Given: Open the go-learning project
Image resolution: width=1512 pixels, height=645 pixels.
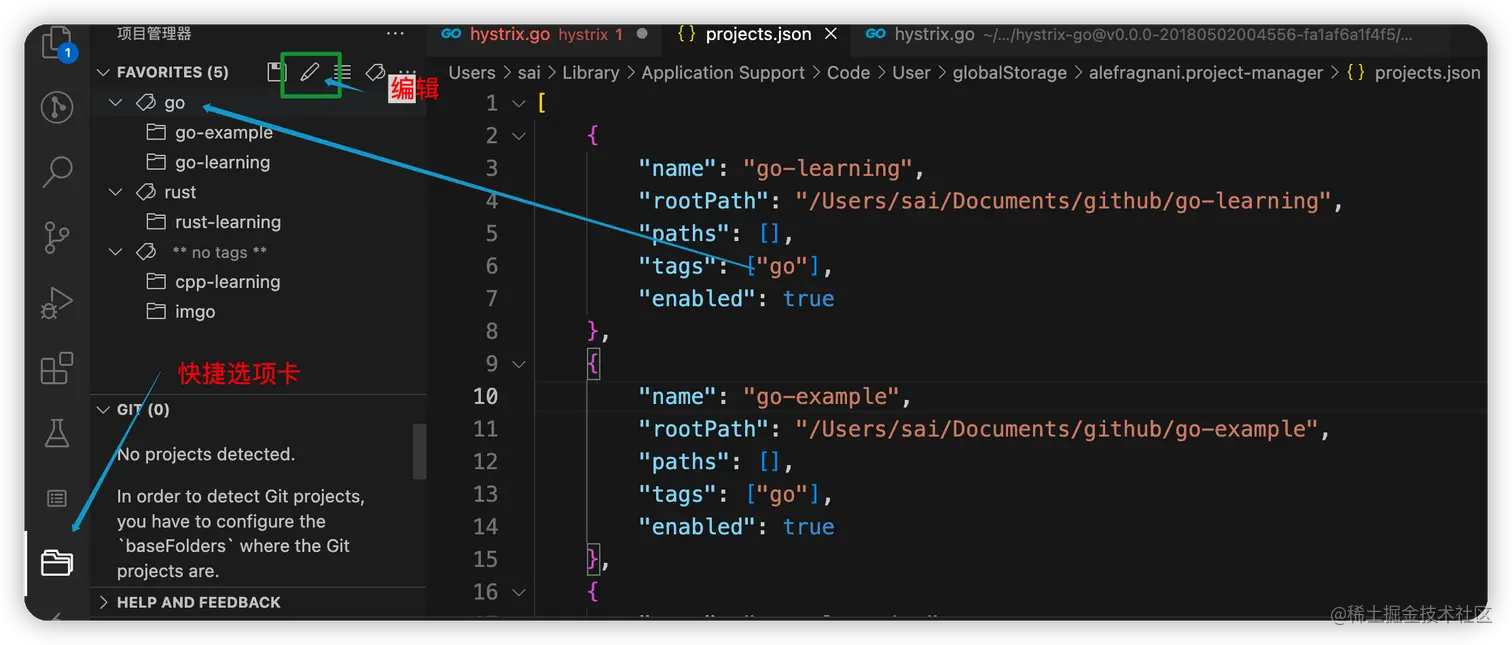Looking at the screenshot, I should click(222, 162).
